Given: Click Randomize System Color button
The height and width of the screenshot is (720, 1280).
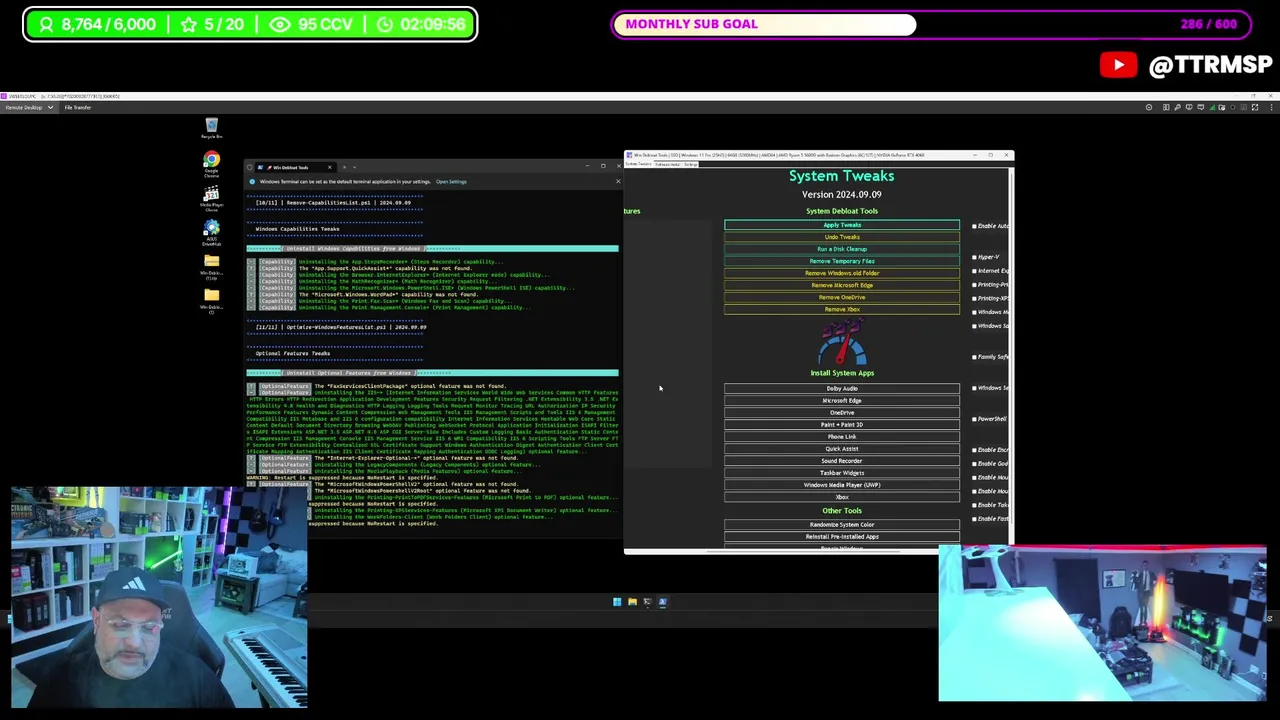Looking at the screenshot, I should click(x=842, y=524).
